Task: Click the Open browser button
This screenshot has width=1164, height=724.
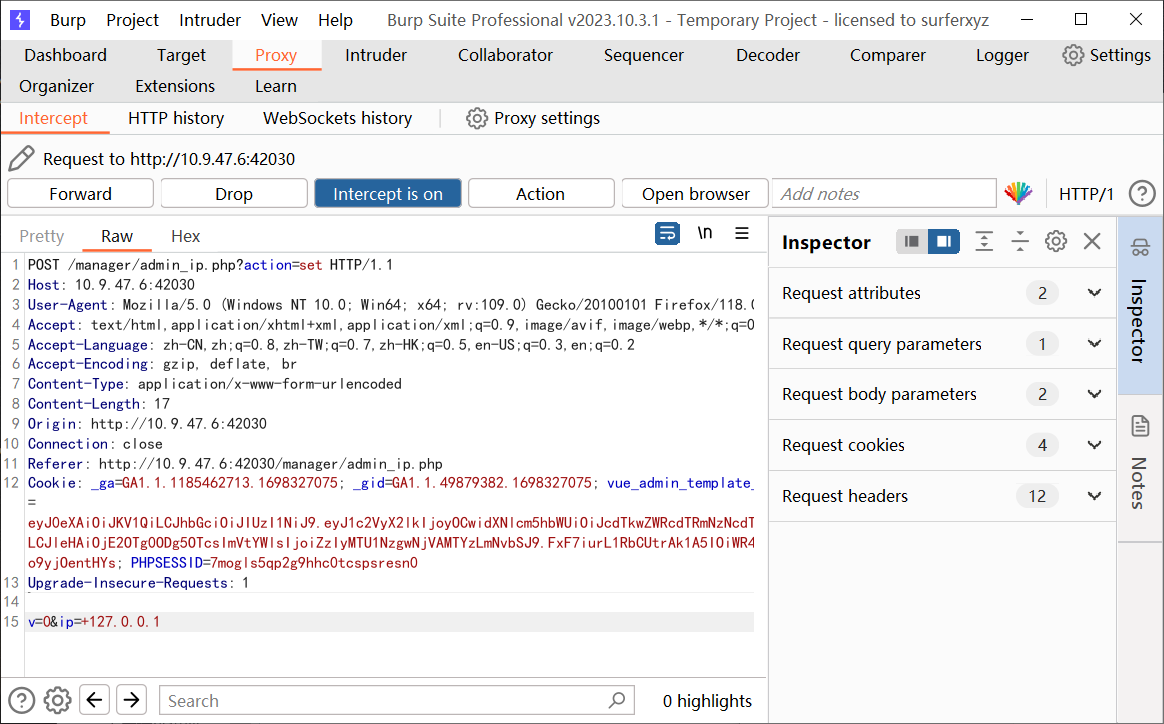Action: [695, 194]
